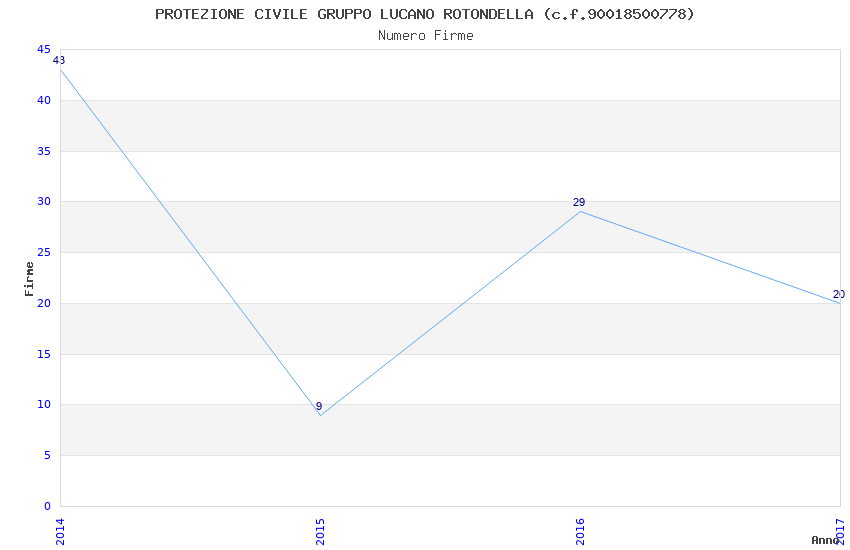Click the 0 tick on y-axis

click(47, 506)
